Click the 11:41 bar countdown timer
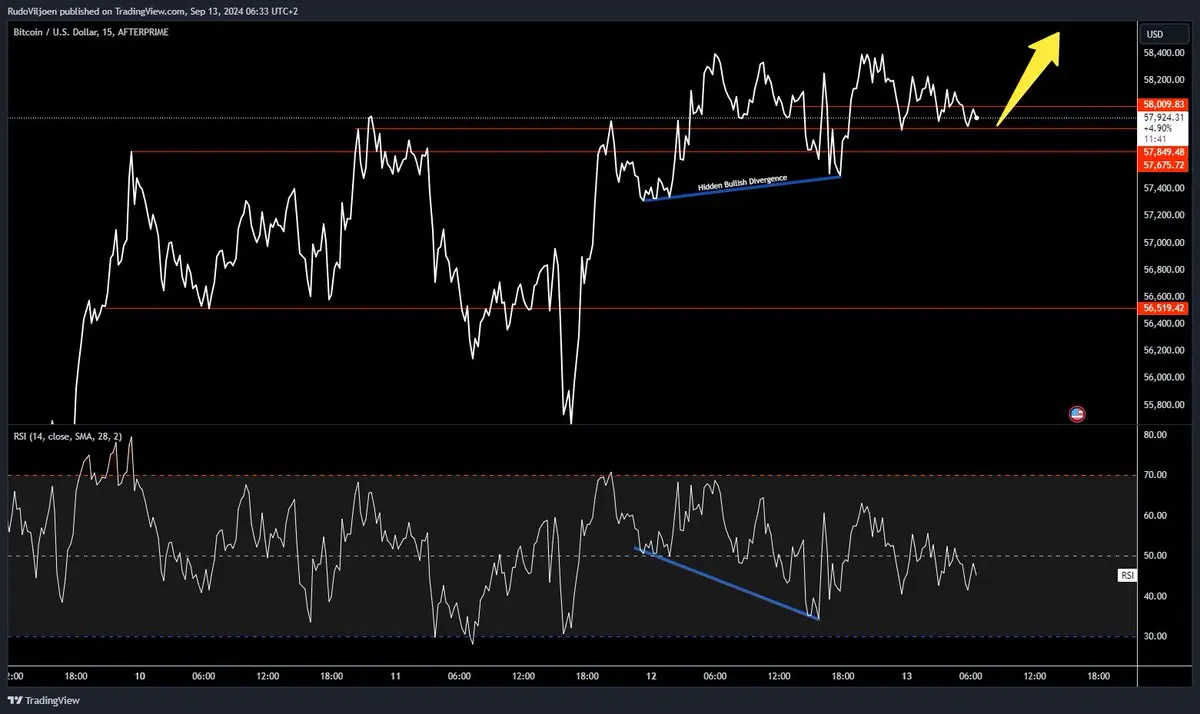Viewport: 1200px width, 714px height. pos(1155,139)
